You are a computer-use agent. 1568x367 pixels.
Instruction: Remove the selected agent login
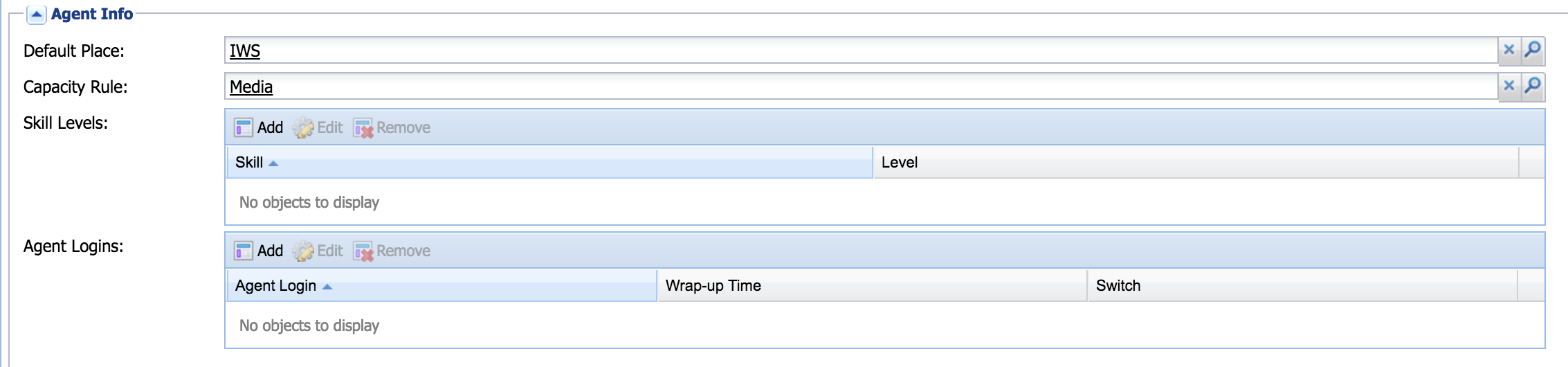pyautogui.click(x=392, y=251)
